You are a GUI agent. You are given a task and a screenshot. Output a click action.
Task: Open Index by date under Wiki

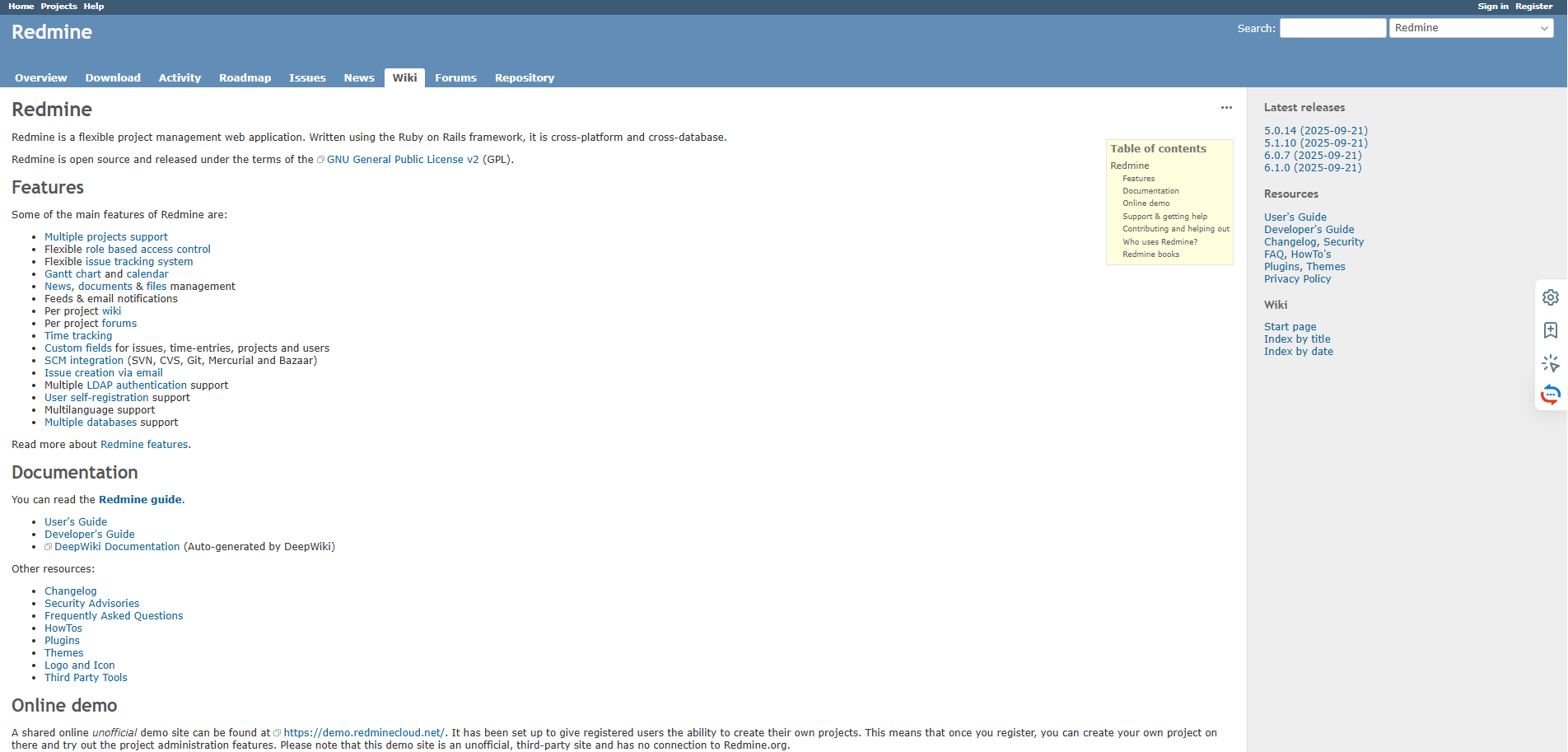pos(1299,351)
